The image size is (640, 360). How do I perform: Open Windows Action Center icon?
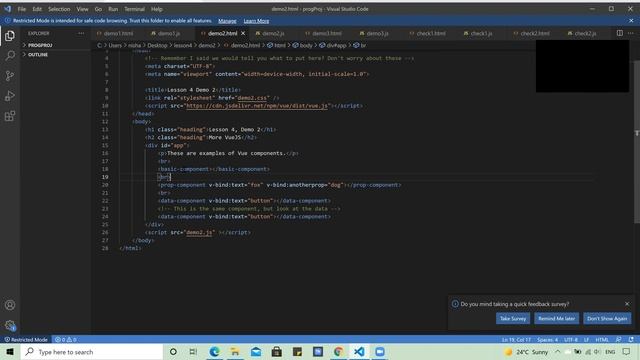coord(627,352)
